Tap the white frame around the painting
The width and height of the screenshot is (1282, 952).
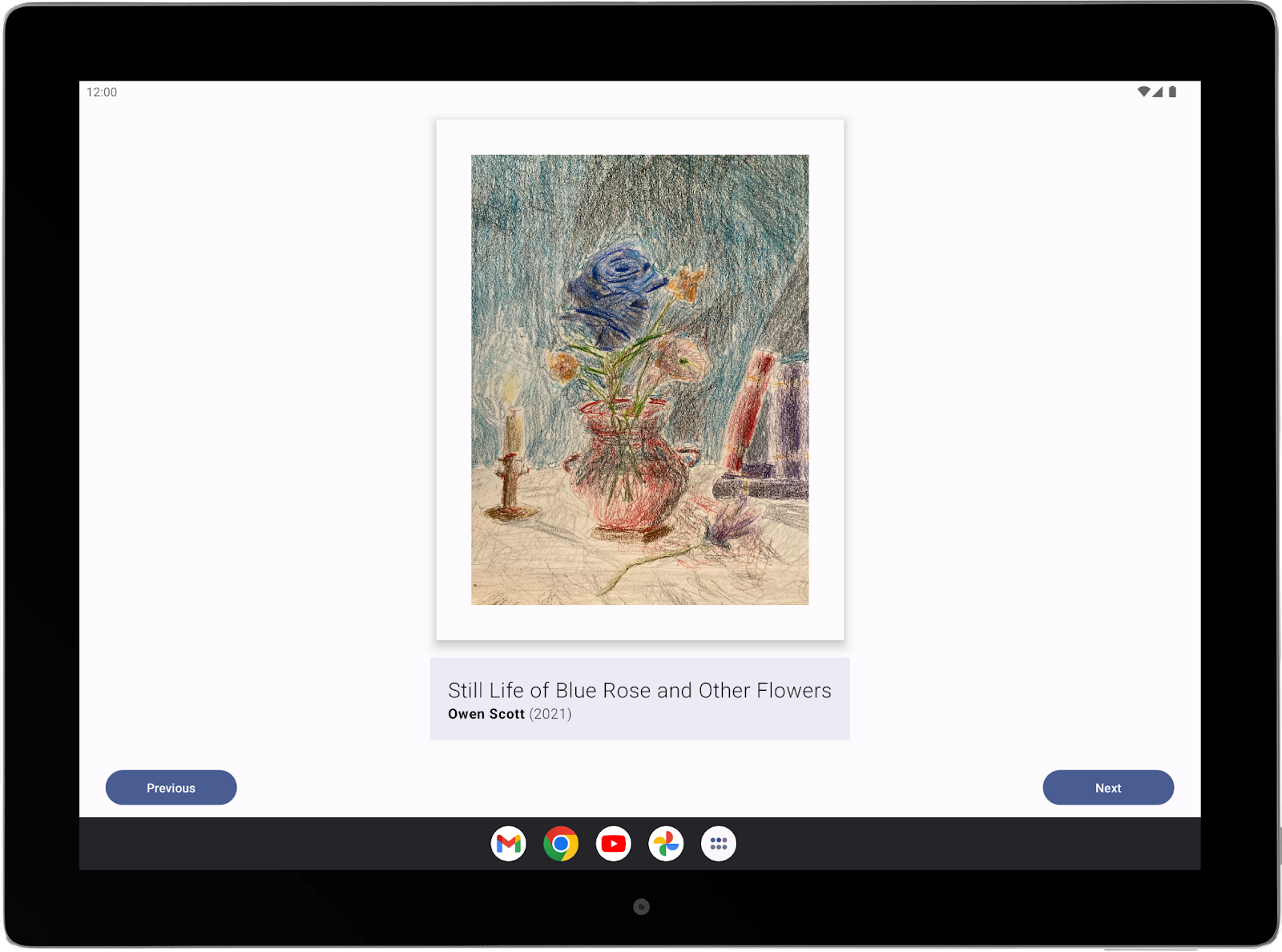tap(639, 136)
